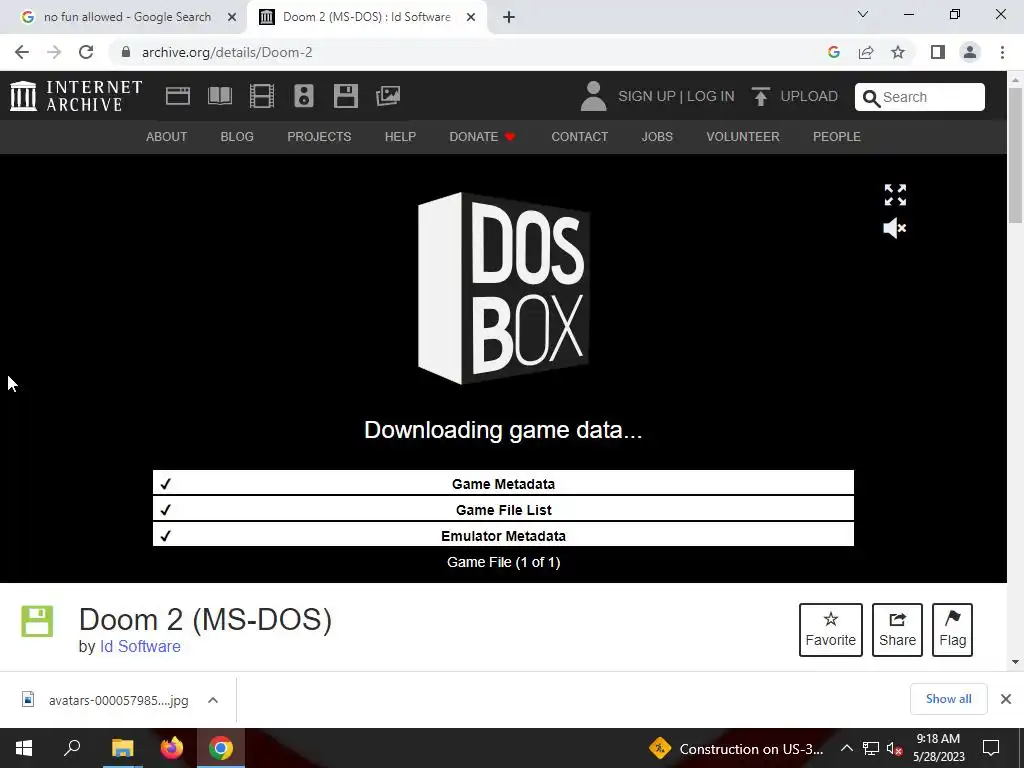Reload the current page
The width and height of the screenshot is (1024, 768).
pos(86,52)
